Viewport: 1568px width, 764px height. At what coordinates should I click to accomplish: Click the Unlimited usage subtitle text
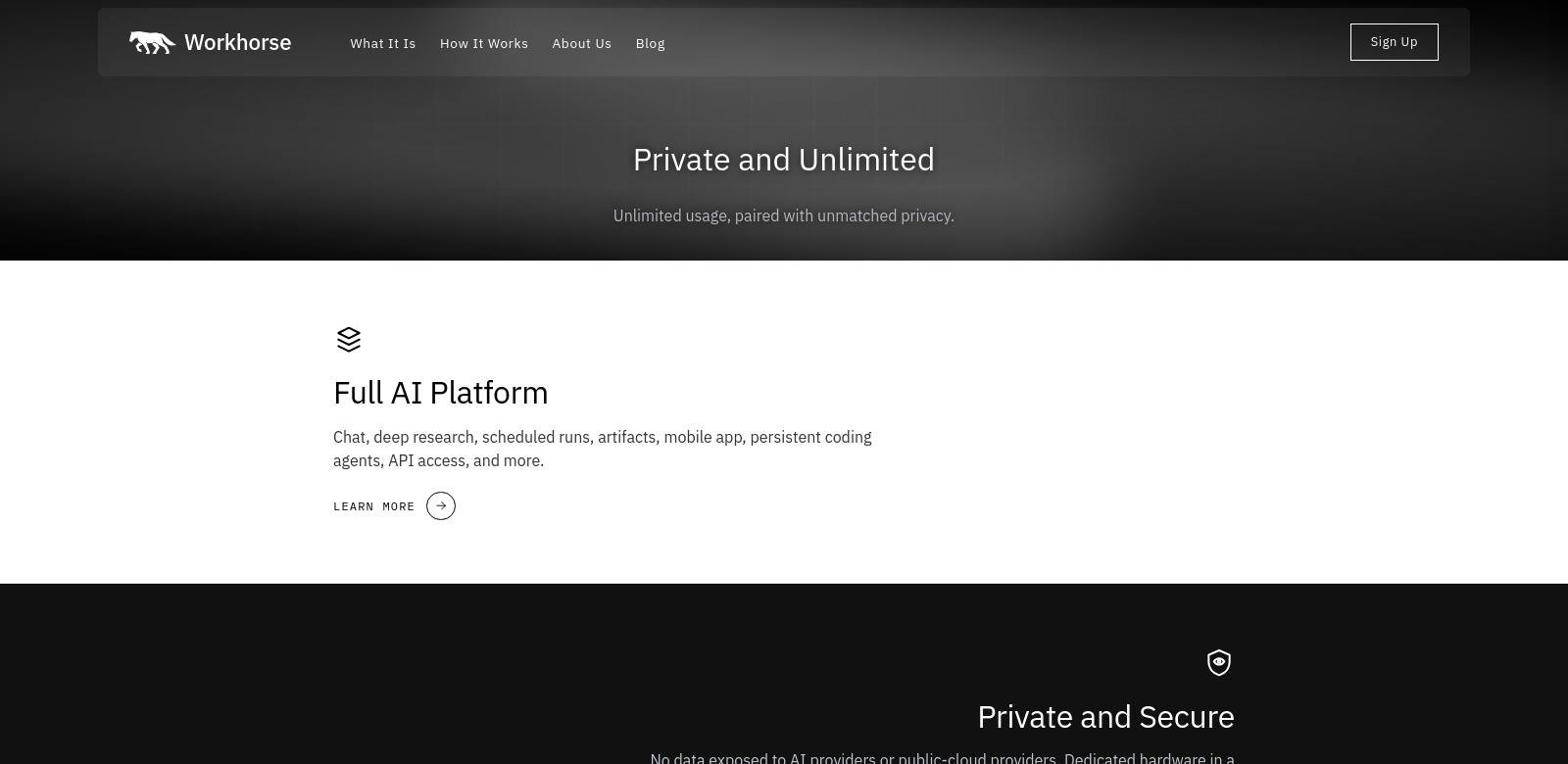784,215
